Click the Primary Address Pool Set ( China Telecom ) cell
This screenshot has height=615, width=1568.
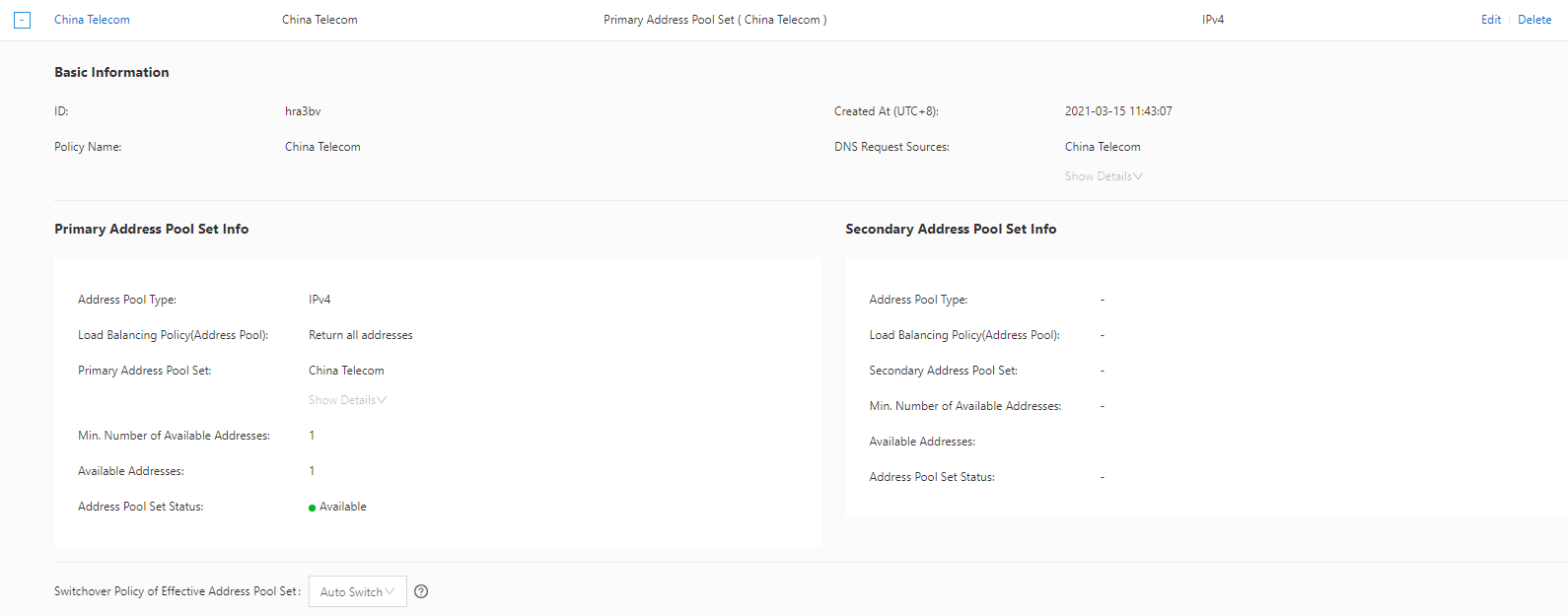pyautogui.click(x=714, y=20)
